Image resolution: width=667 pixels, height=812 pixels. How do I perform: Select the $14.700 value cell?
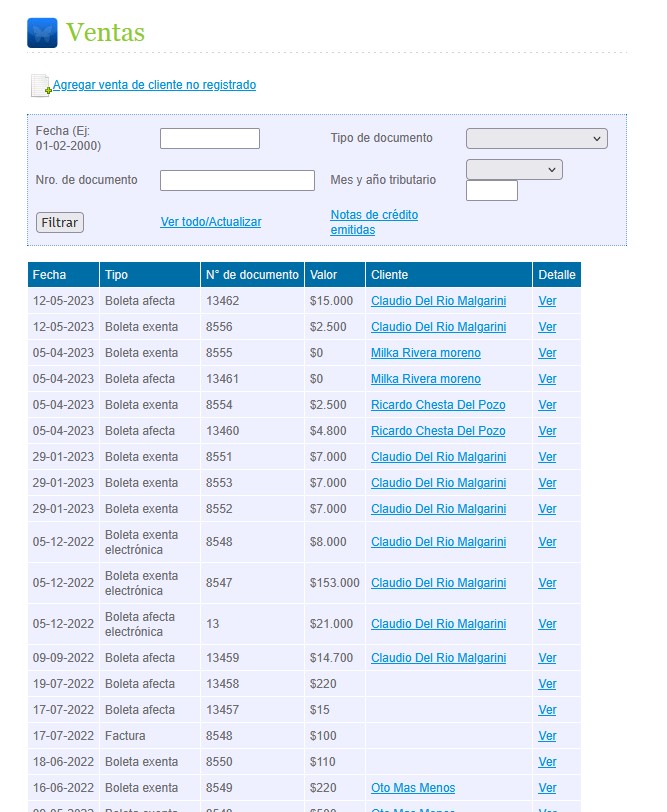(x=335, y=658)
